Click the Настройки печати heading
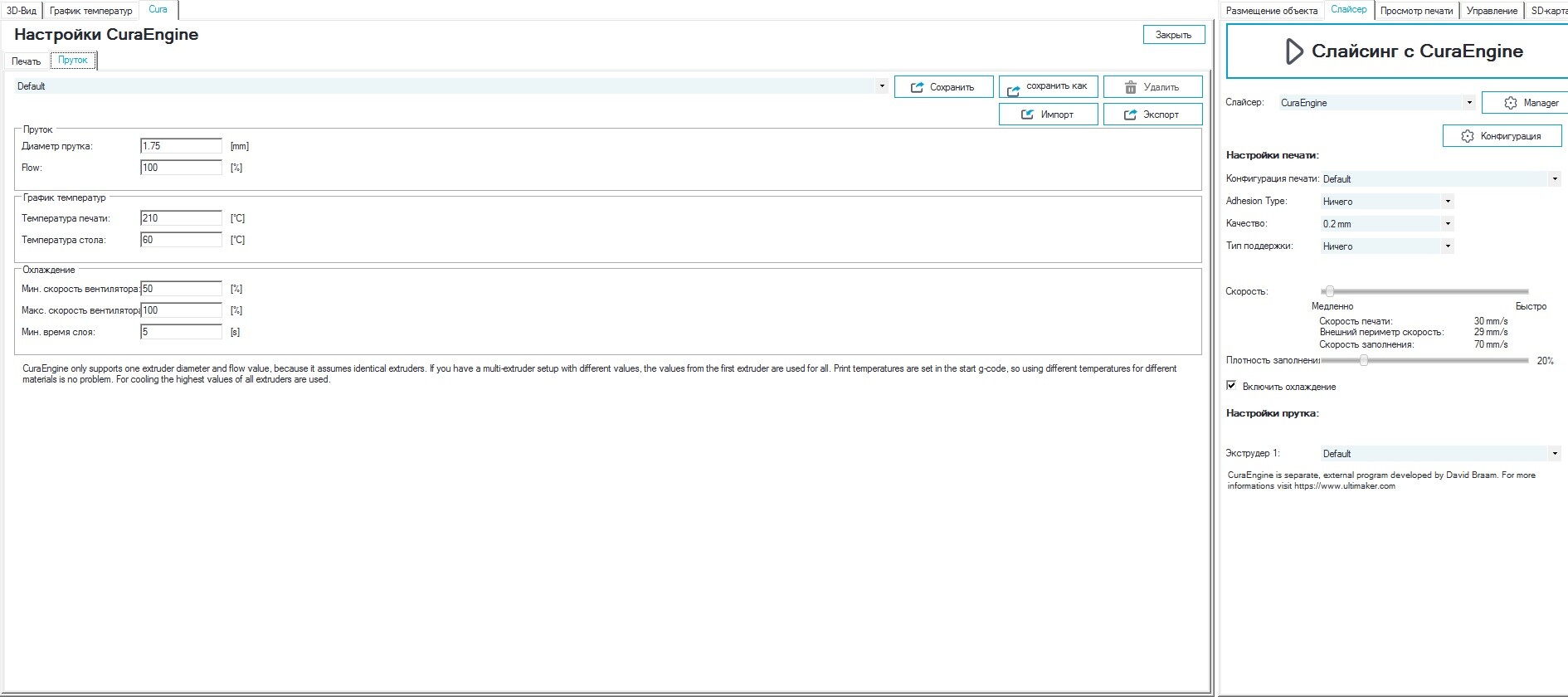The image size is (1568, 697). [1273, 155]
